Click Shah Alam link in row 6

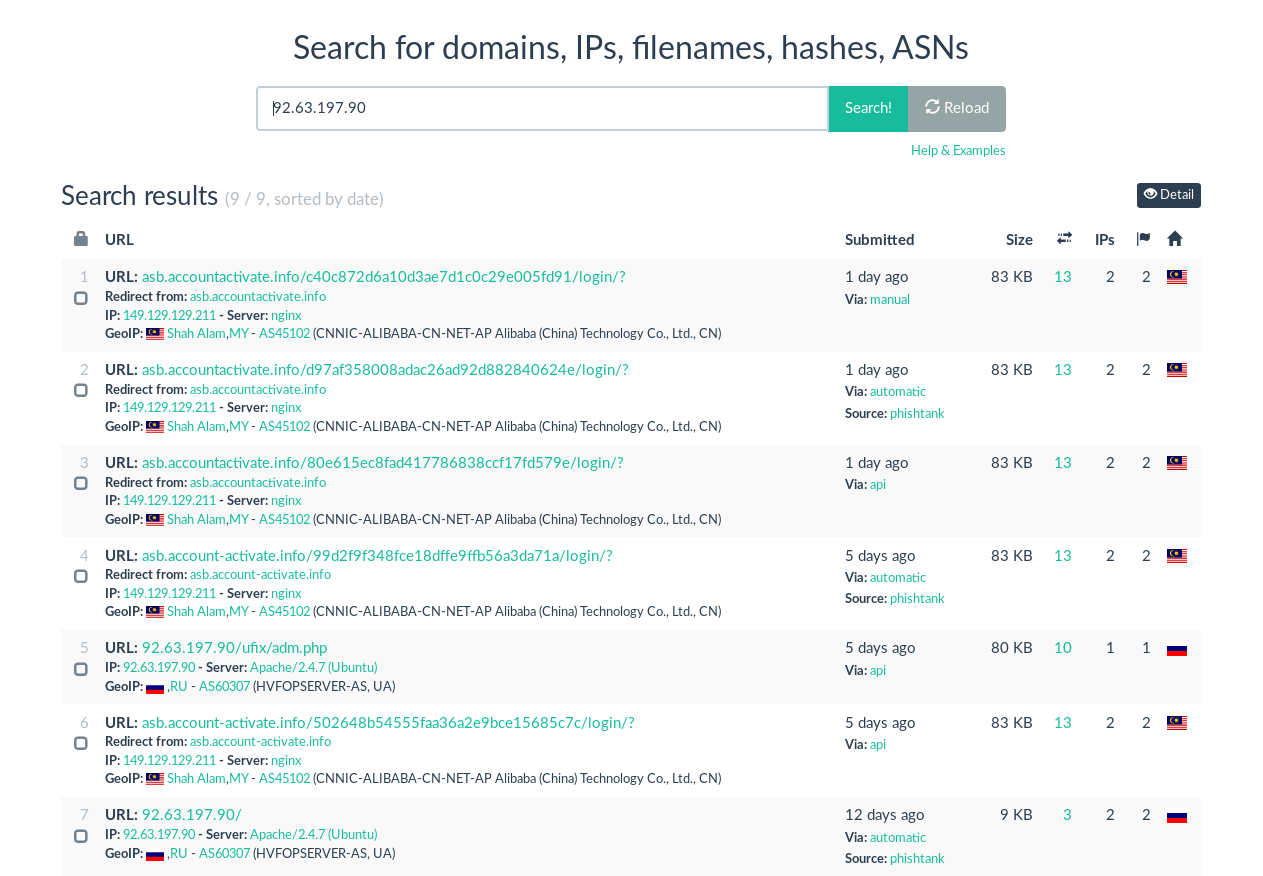point(196,779)
